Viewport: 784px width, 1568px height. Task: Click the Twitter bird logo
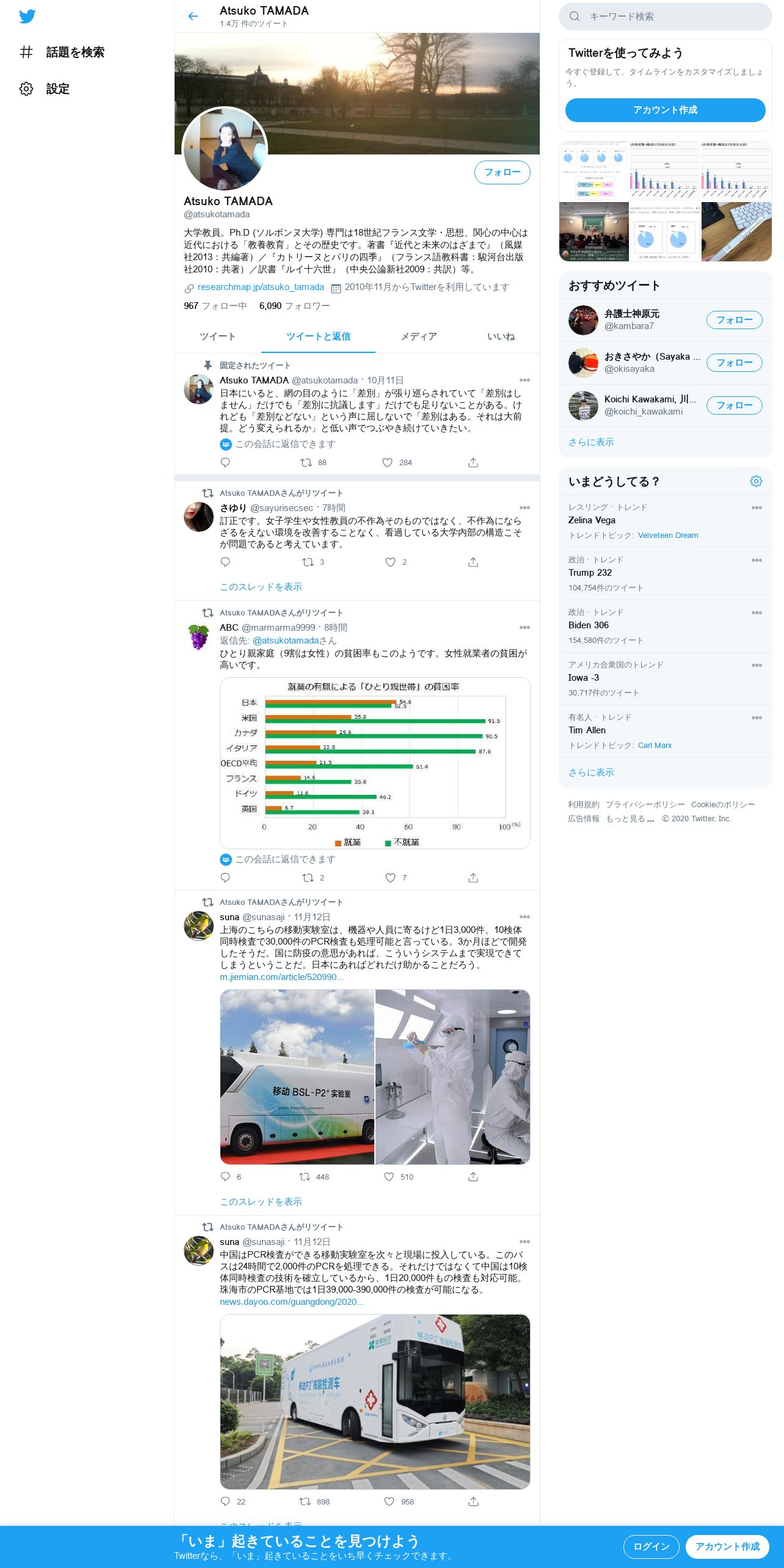click(27, 16)
